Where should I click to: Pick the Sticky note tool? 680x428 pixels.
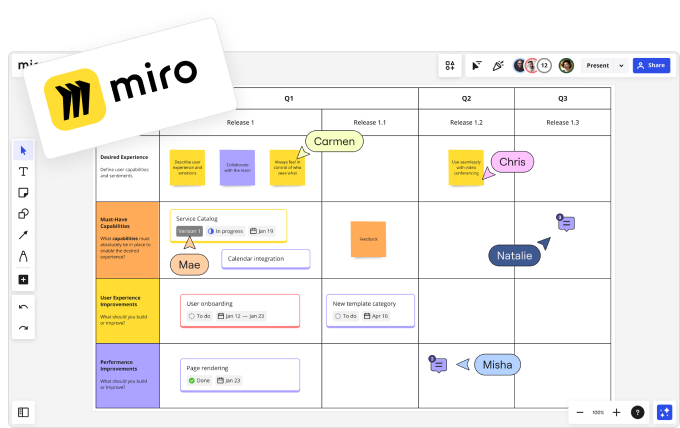point(24,193)
